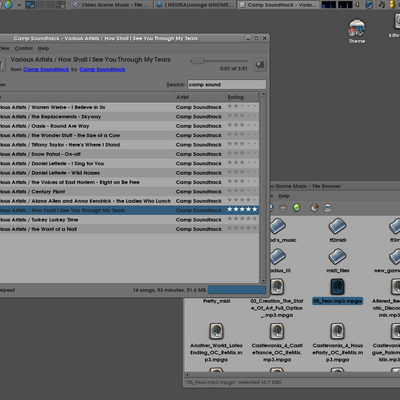
Task: Select song 'Warren Wiebe - I Believe in Us'
Action: tap(129, 107)
